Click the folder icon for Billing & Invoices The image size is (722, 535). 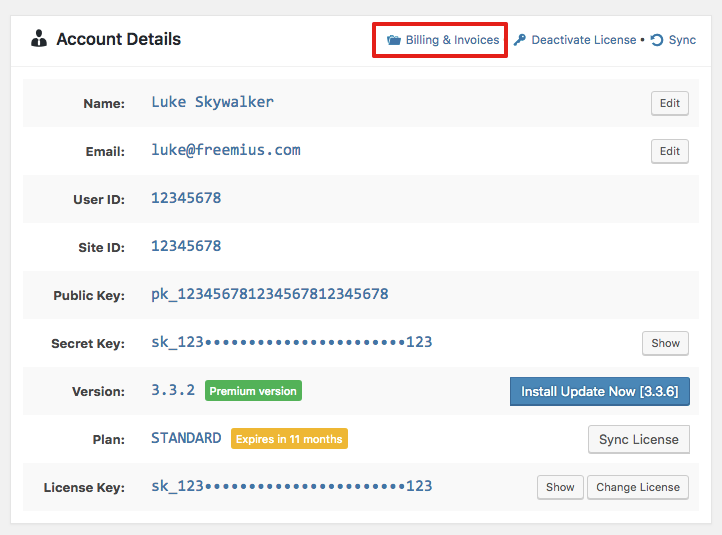click(393, 40)
